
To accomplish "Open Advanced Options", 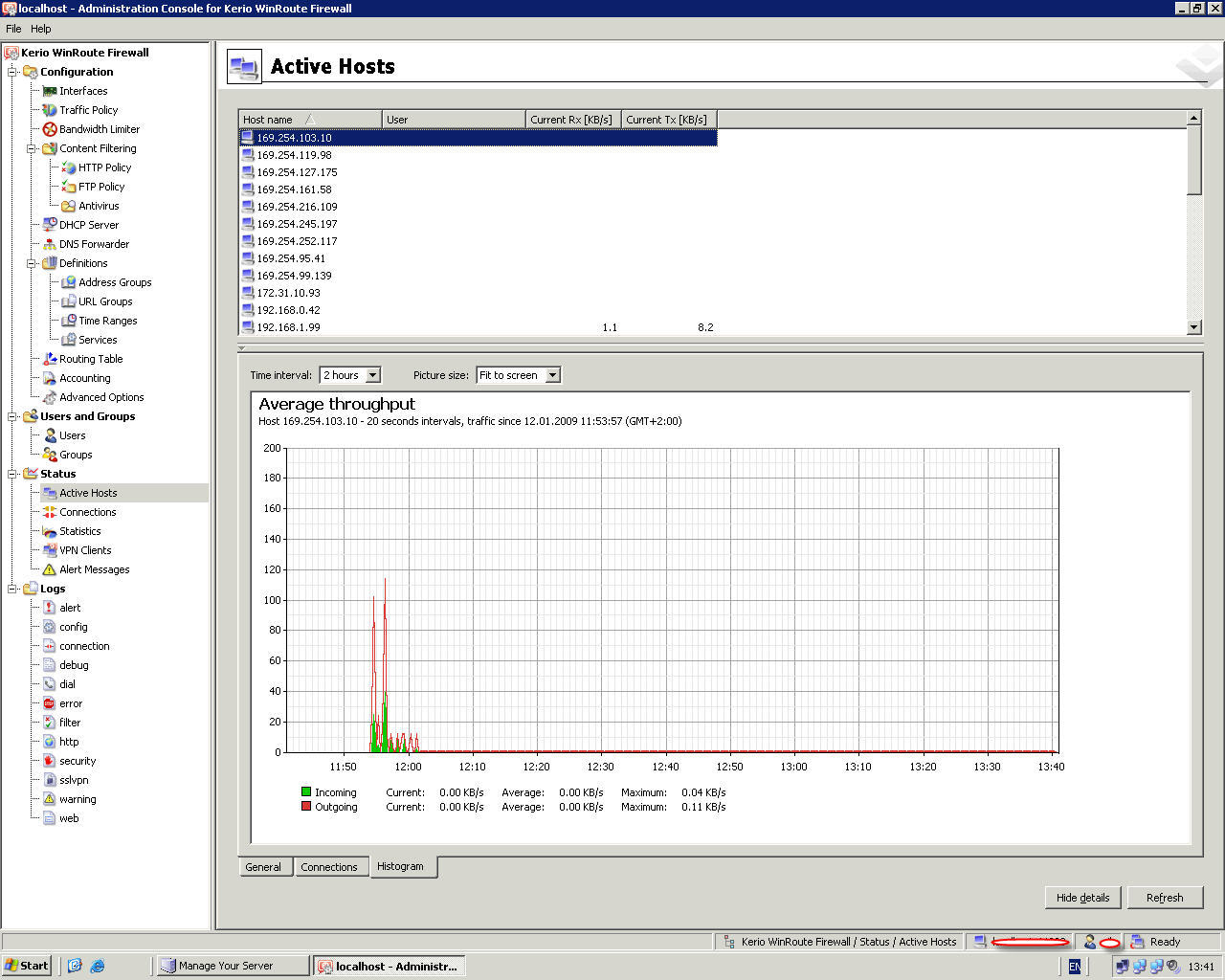I will [x=101, y=397].
